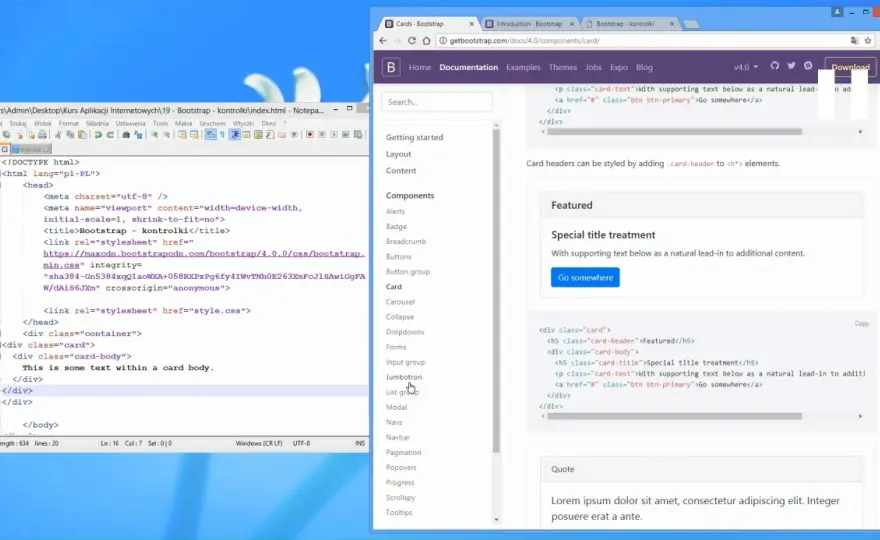Expand Content section in docs sidebar
The image size is (880, 540).
click(401, 171)
